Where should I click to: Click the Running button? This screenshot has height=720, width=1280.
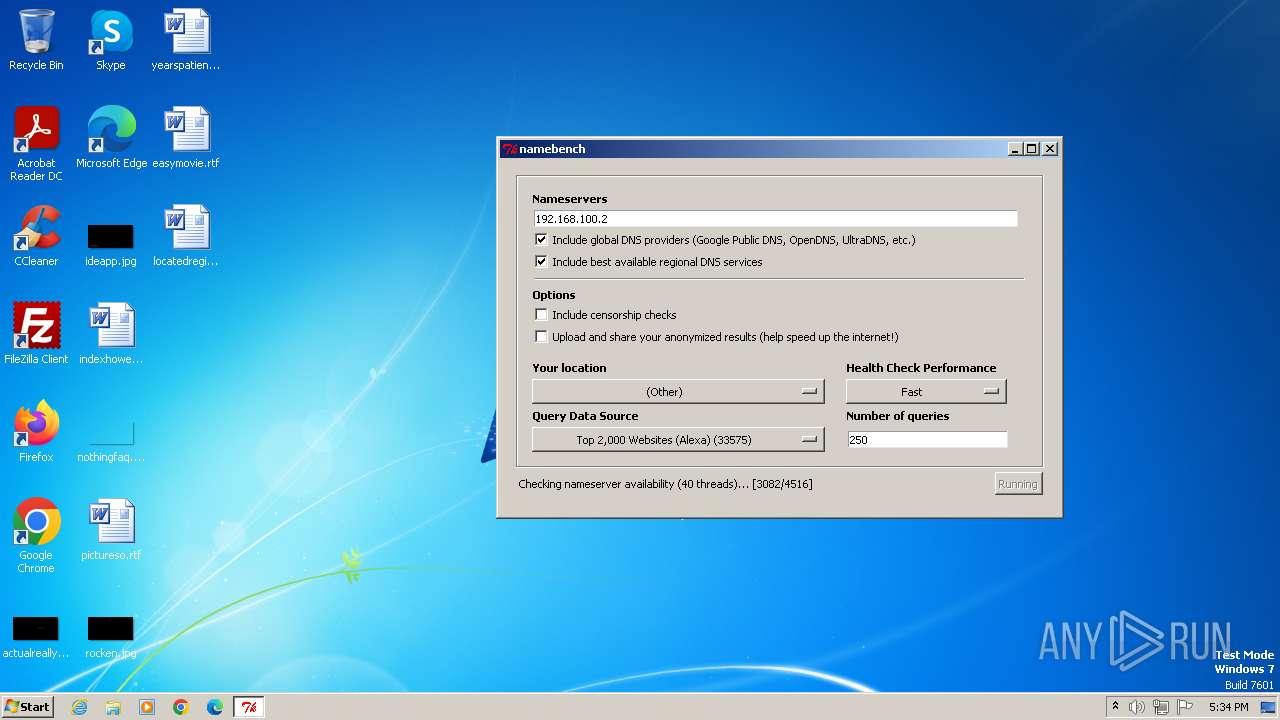pyautogui.click(x=1018, y=484)
